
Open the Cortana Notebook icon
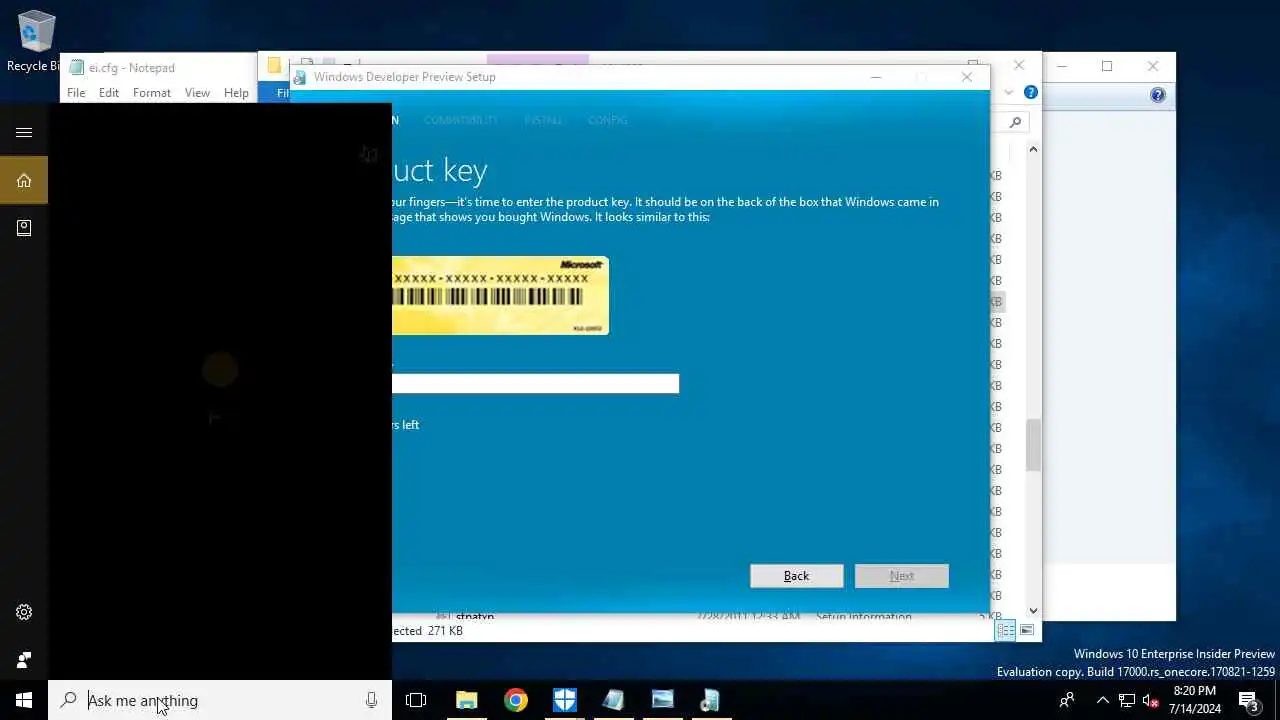click(x=24, y=228)
